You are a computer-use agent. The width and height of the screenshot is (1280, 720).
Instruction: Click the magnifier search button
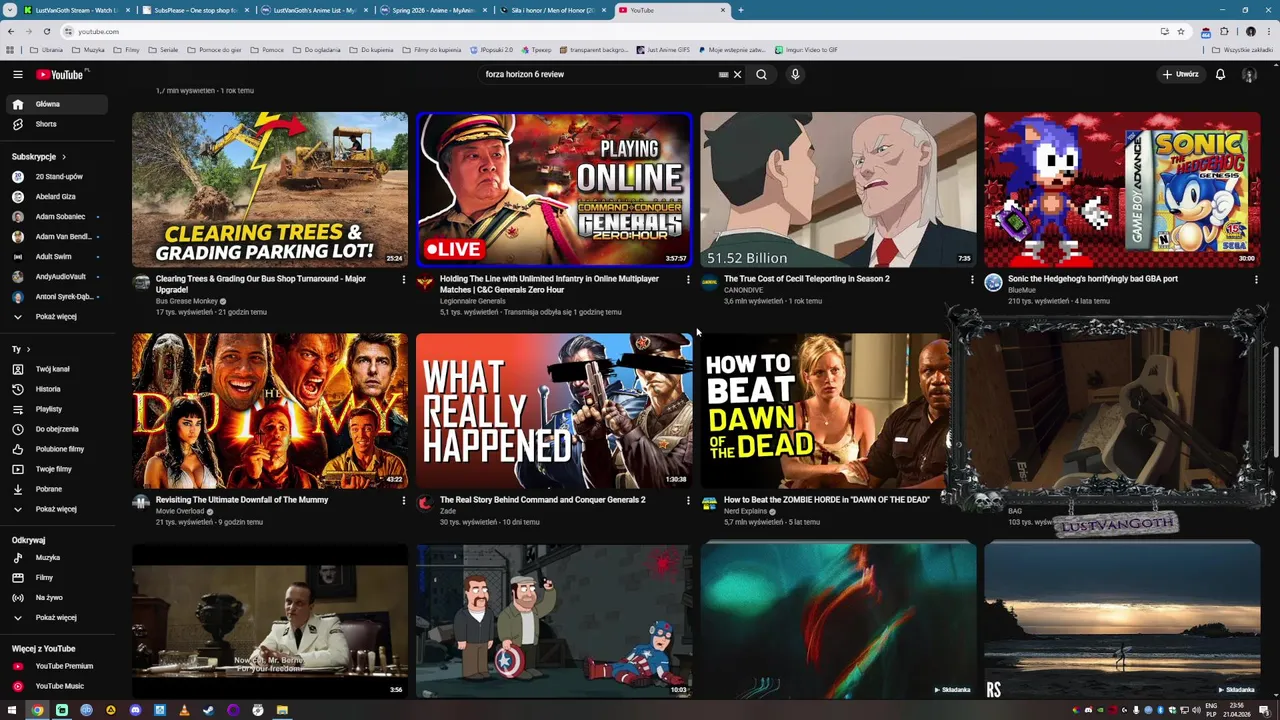point(761,74)
